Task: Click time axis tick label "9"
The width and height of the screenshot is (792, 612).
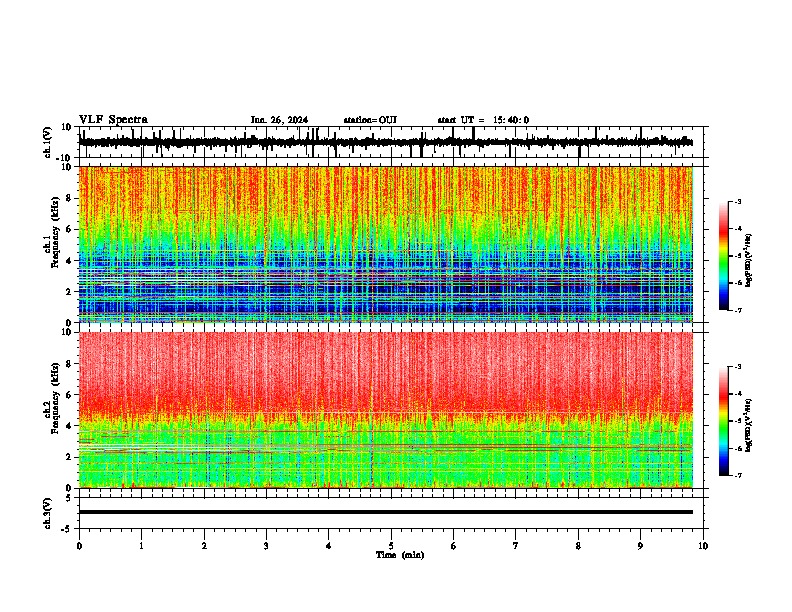Action: (x=640, y=546)
